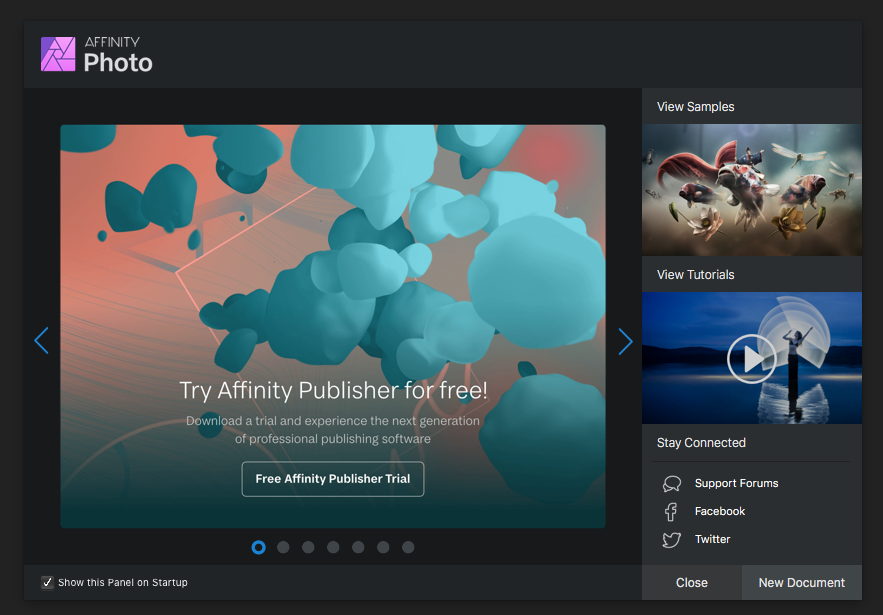Open the Affinity Publisher promo banner image
Viewport: 883px width, 615px height.
pyautogui.click(x=333, y=326)
